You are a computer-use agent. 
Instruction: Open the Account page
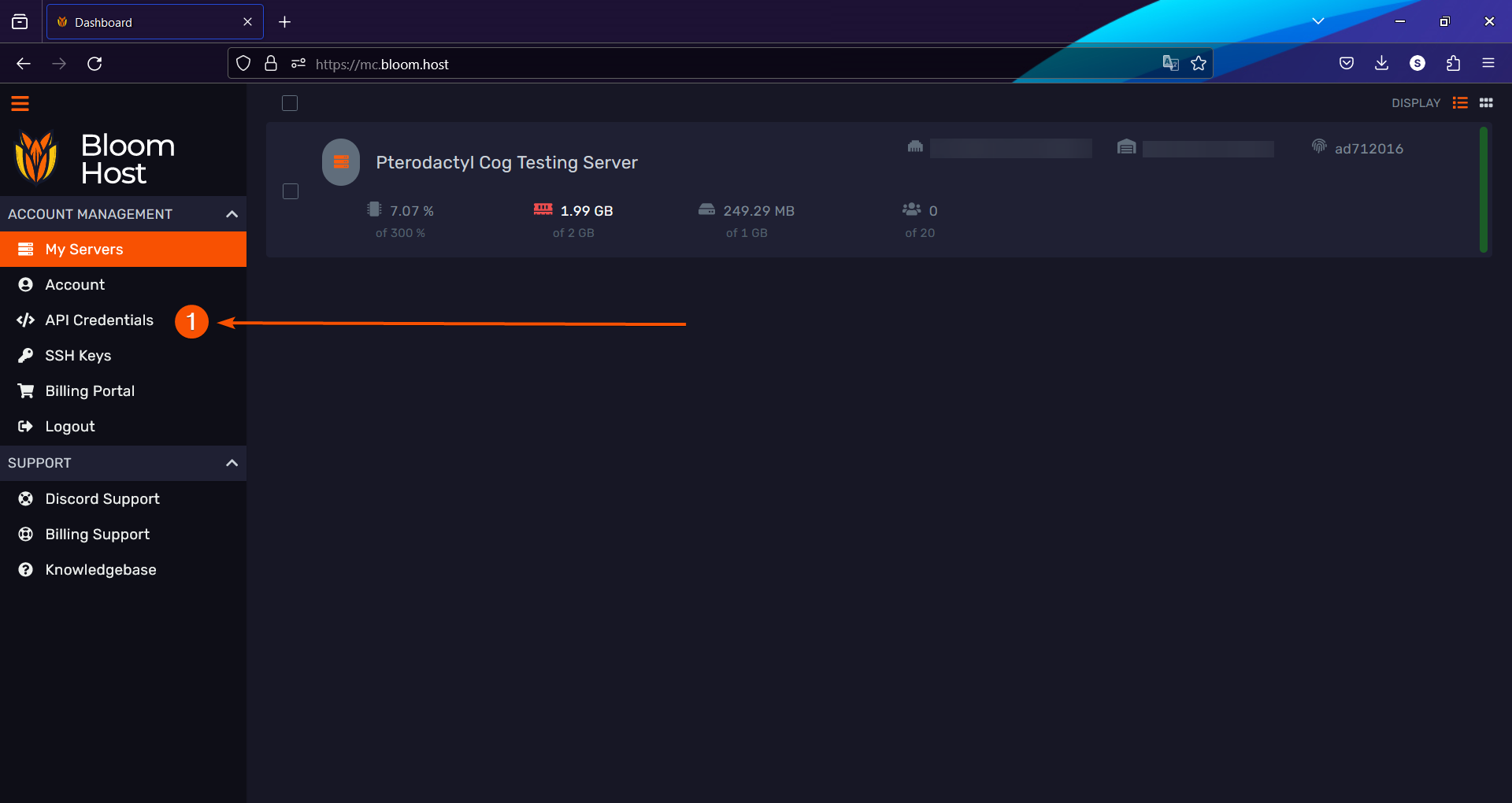pyautogui.click(x=123, y=284)
